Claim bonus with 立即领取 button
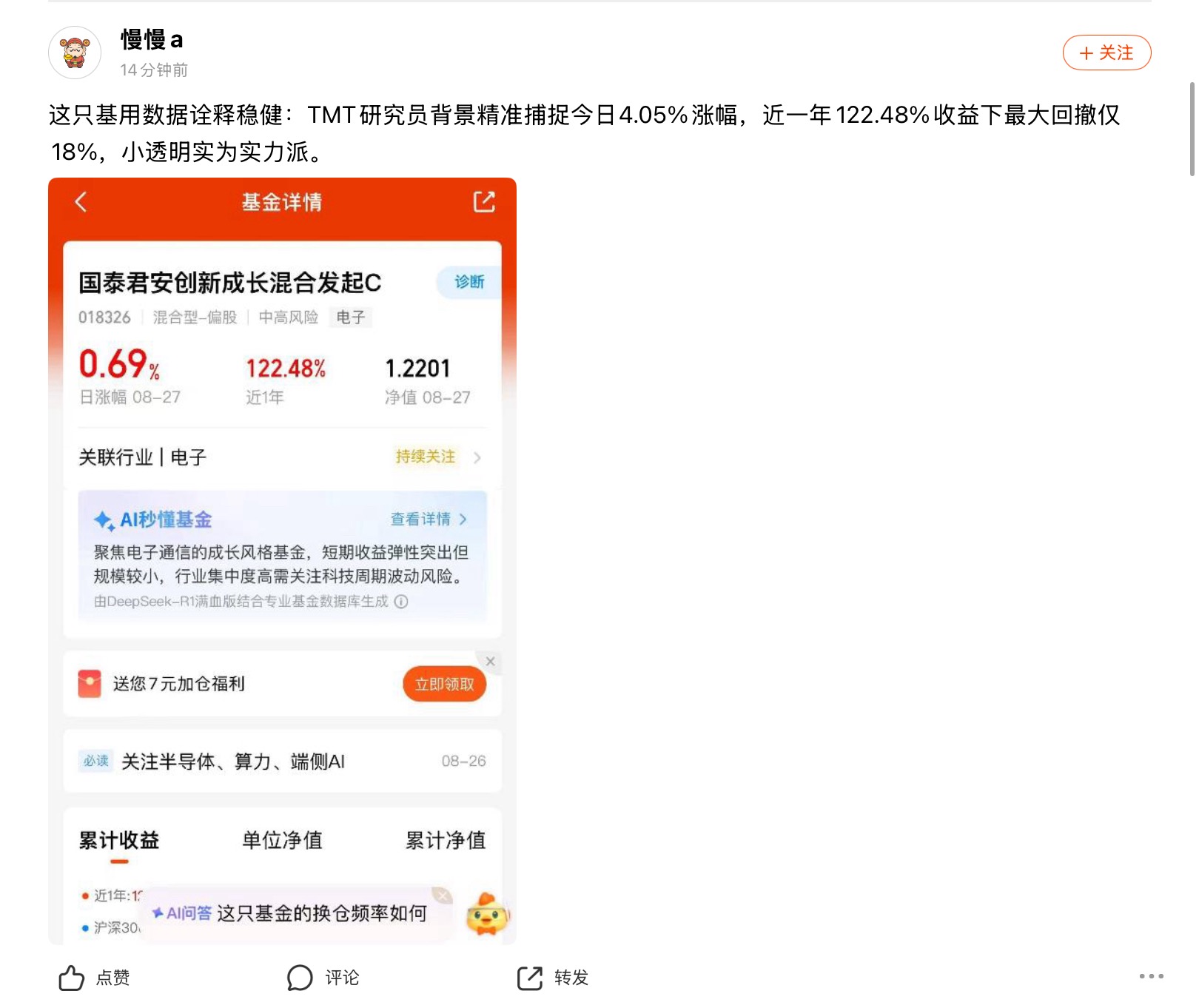The image size is (1199, 1008). (444, 684)
